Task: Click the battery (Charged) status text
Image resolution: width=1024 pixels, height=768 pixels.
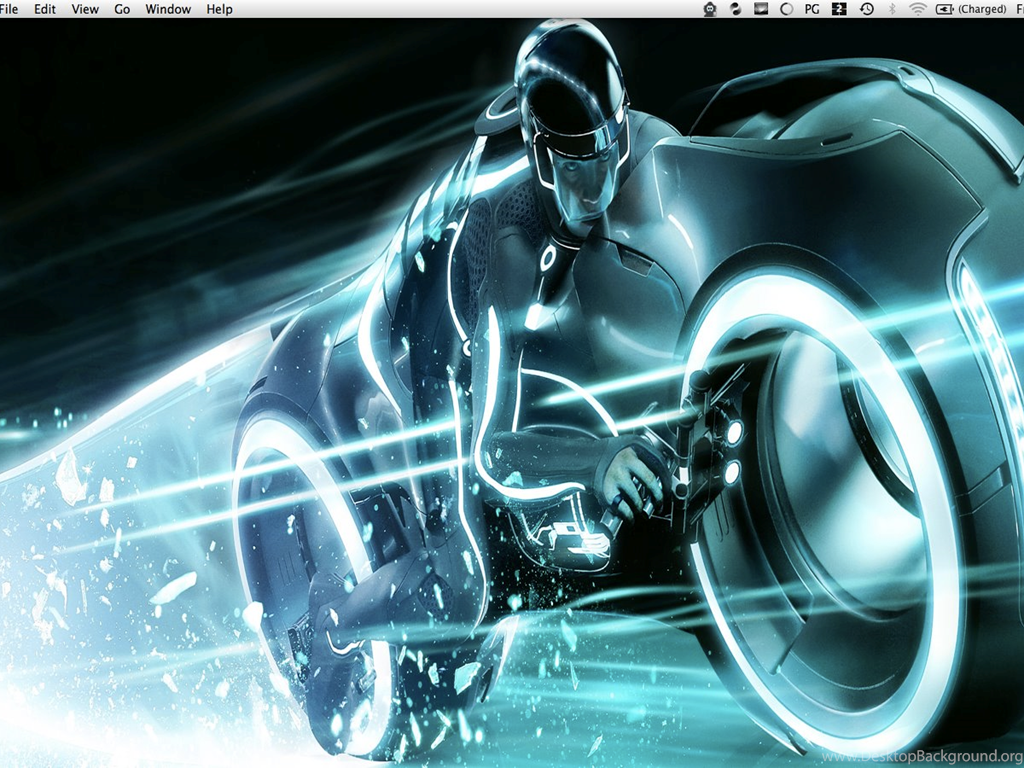Action: tap(982, 9)
